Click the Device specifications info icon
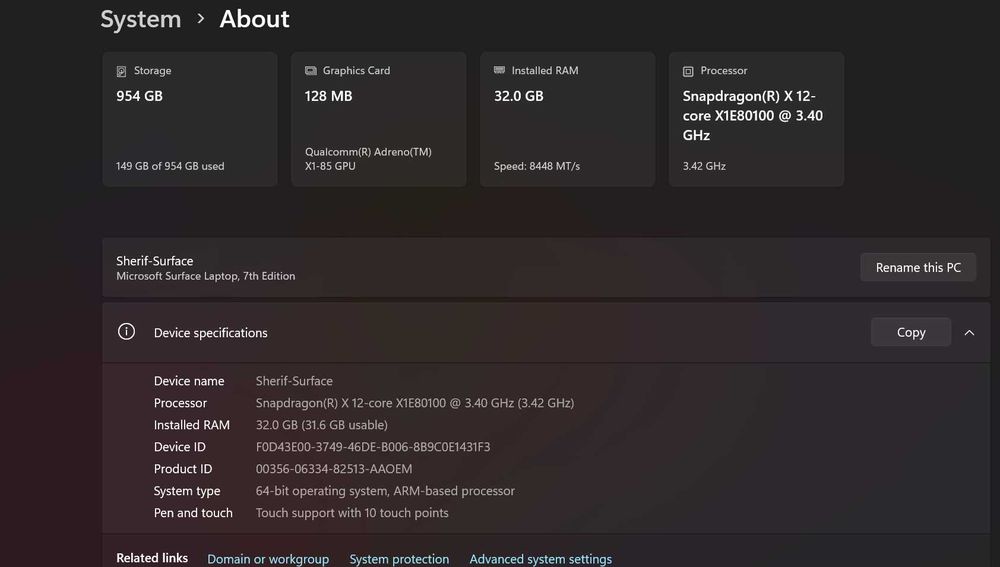This screenshot has height=567, width=1000. (126, 332)
